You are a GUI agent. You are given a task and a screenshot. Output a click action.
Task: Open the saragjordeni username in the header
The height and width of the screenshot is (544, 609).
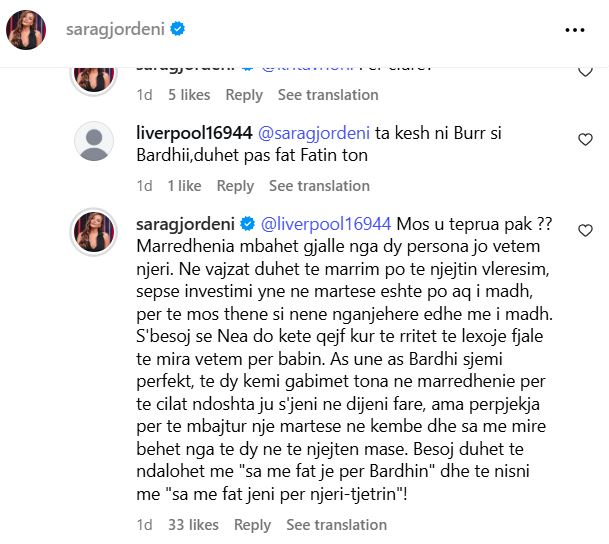pos(112,30)
